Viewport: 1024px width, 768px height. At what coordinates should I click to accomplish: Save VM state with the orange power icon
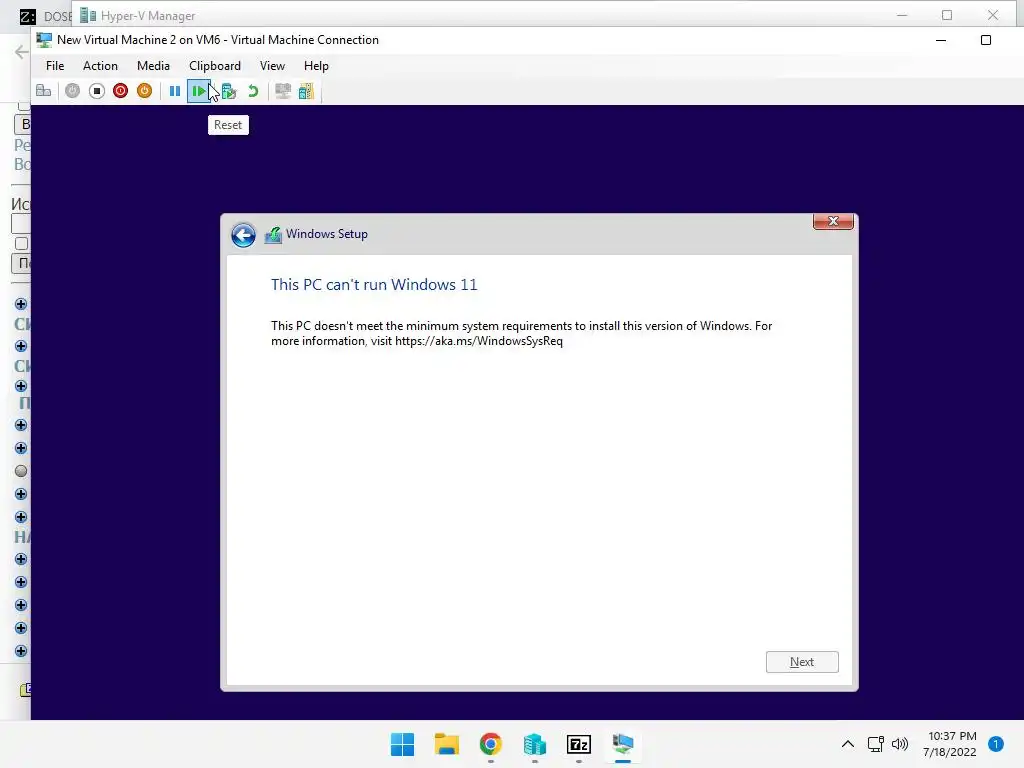(144, 91)
